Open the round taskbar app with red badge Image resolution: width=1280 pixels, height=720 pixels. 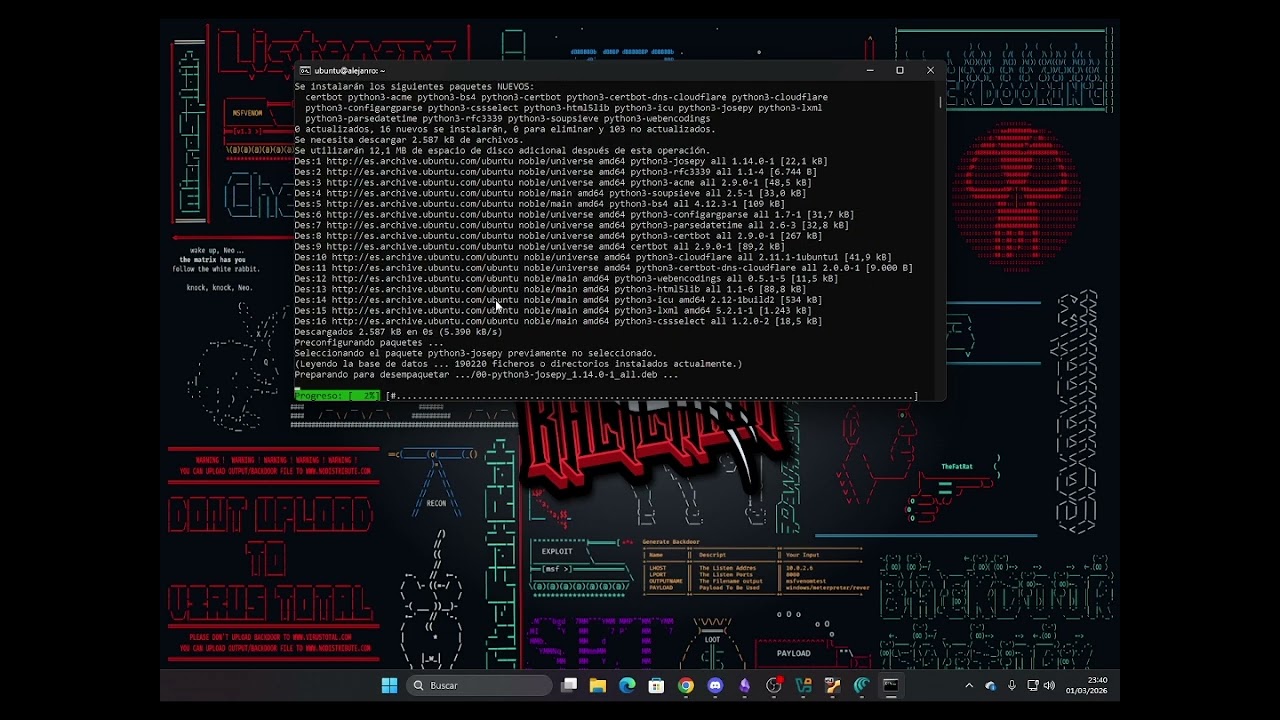click(773, 685)
